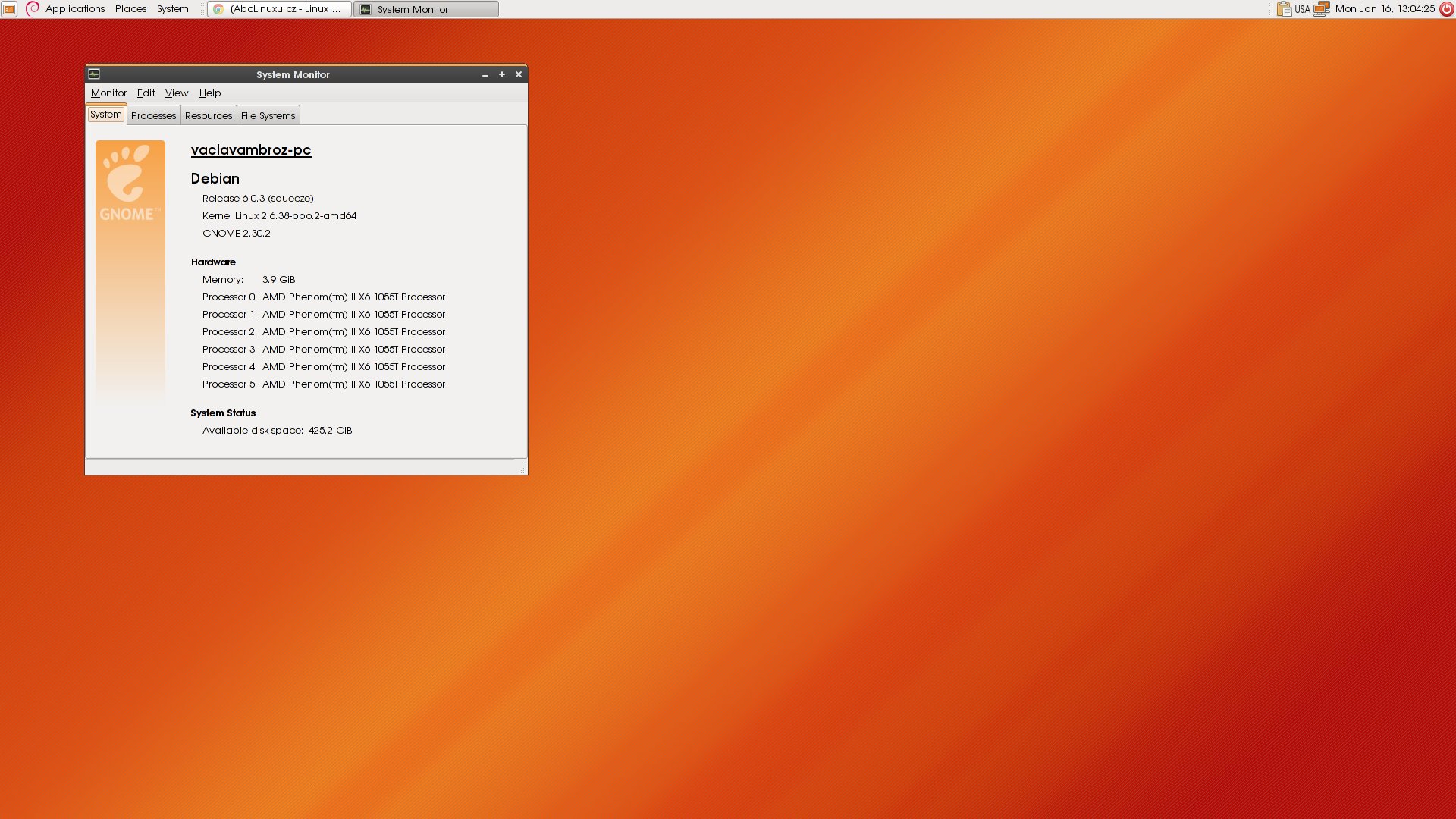Click the network connection tray icon
1456x819 pixels.
click(x=1322, y=9)
